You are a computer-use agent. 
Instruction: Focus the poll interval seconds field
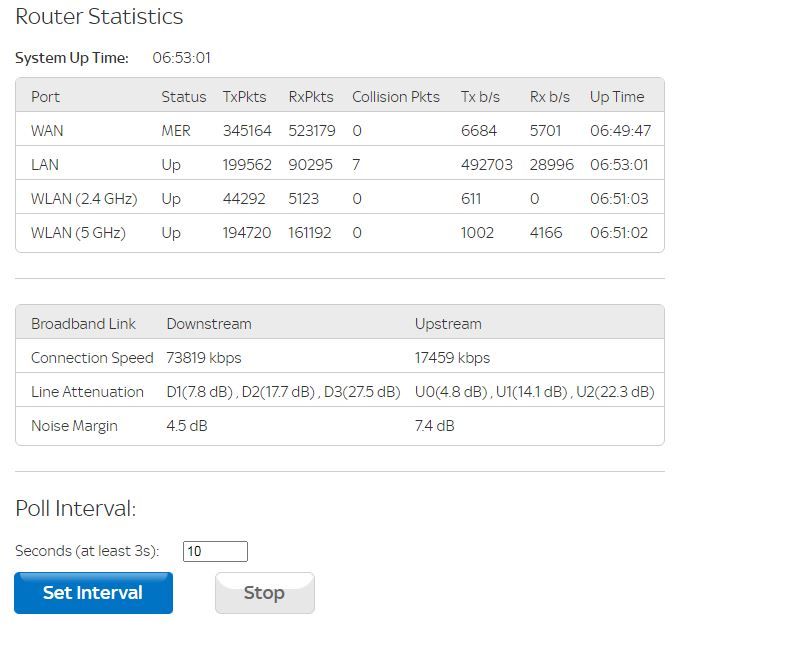215,551
